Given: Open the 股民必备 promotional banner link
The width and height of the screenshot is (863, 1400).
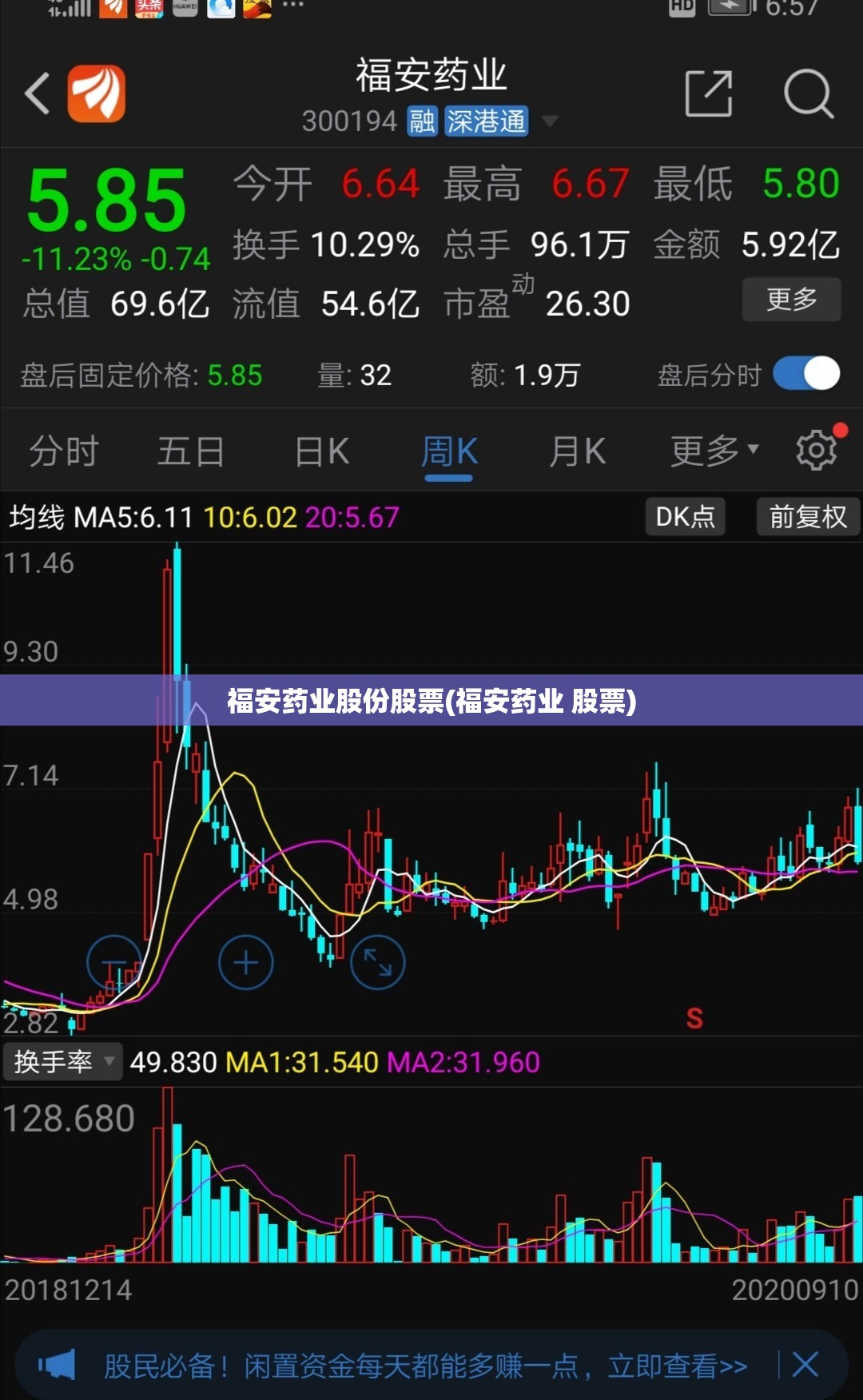Looking at the screenshot, I should tap(426, 1366).
